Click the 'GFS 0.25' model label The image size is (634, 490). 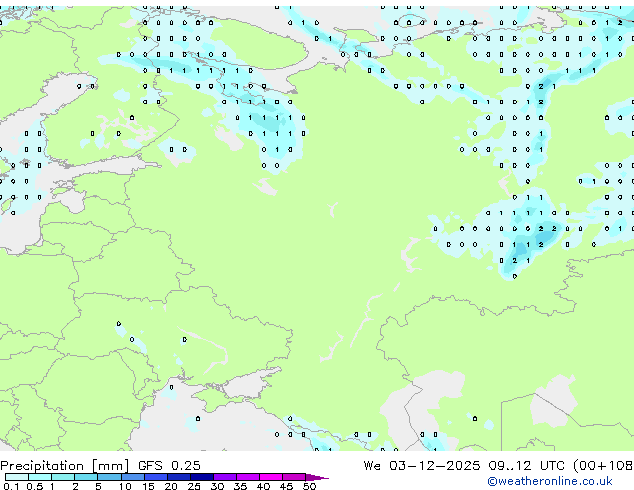169,466
